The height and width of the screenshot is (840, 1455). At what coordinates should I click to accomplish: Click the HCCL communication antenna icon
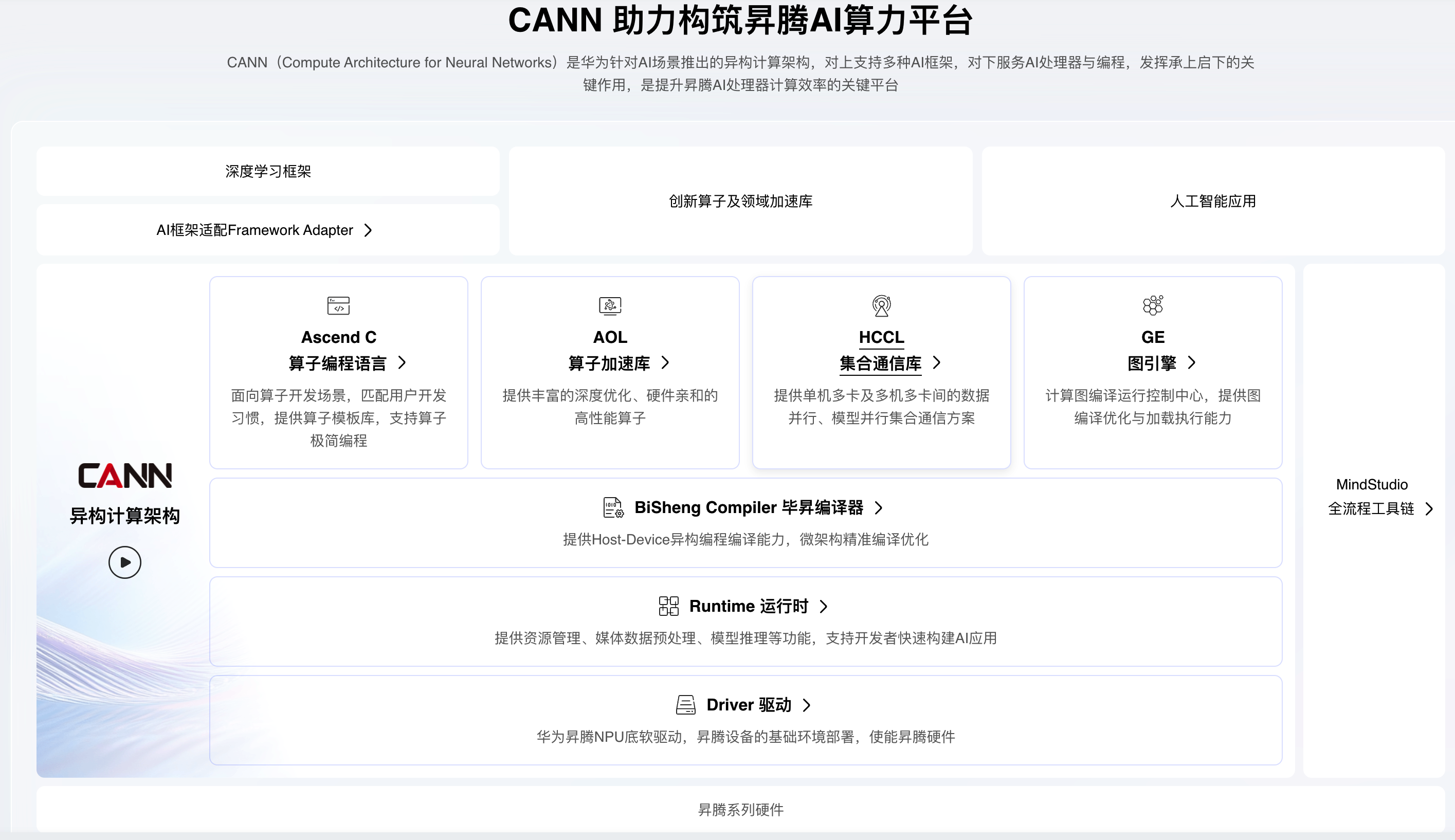(x=881, y=305)
